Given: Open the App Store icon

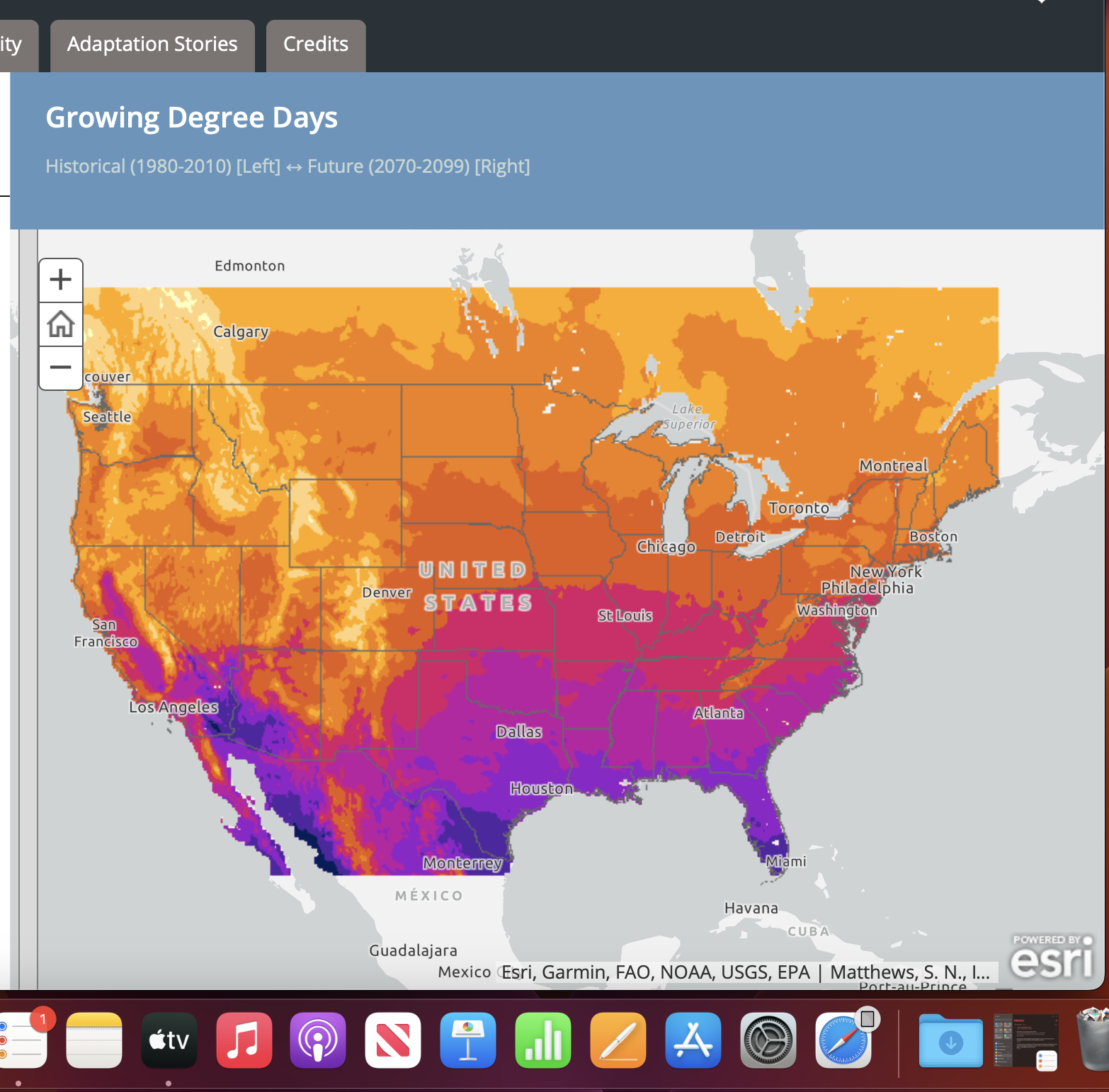Looking at the screenshot, I should point(693,1040).
